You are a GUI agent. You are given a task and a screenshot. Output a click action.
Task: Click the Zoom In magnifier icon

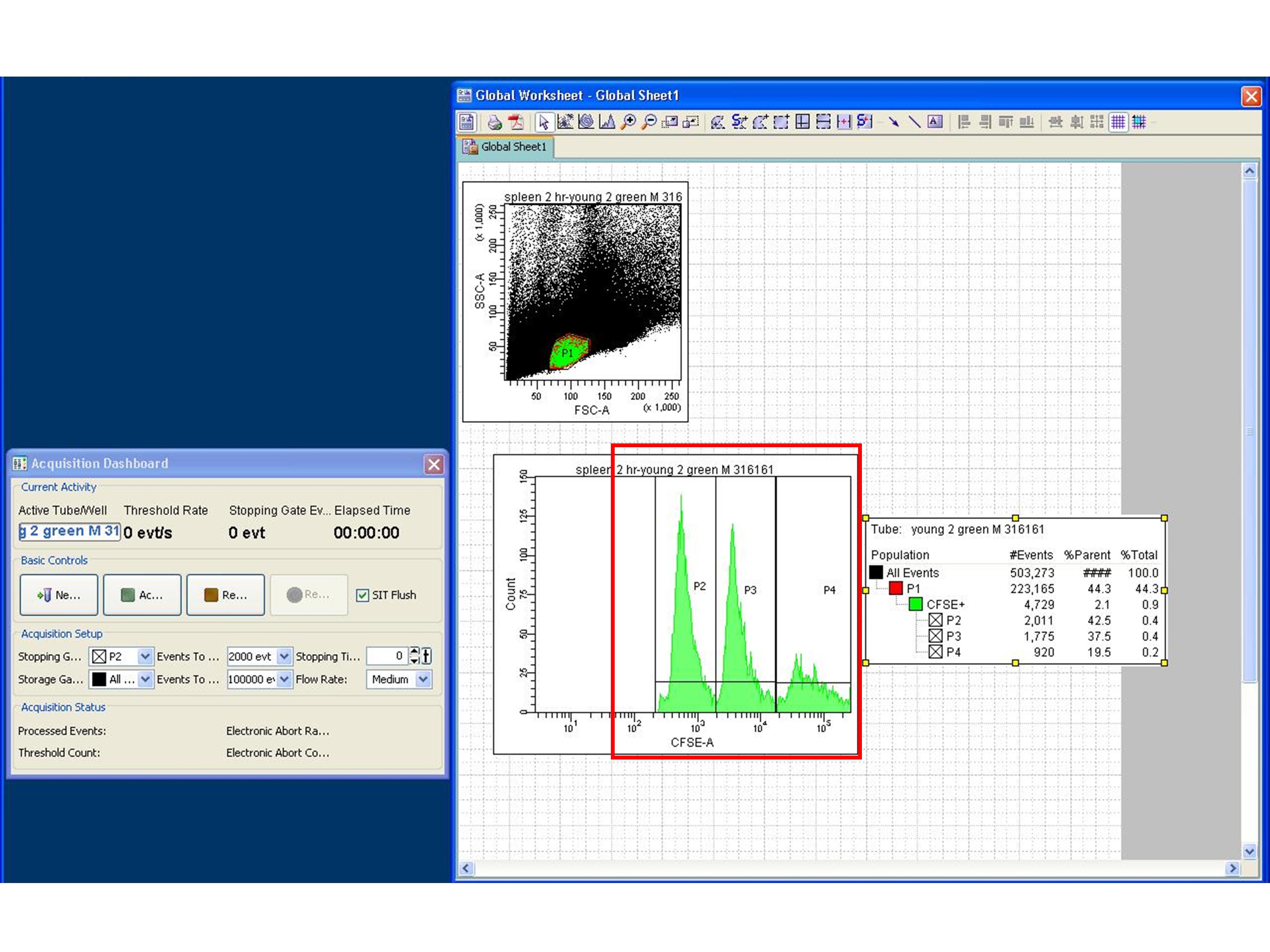coord(629,122)
